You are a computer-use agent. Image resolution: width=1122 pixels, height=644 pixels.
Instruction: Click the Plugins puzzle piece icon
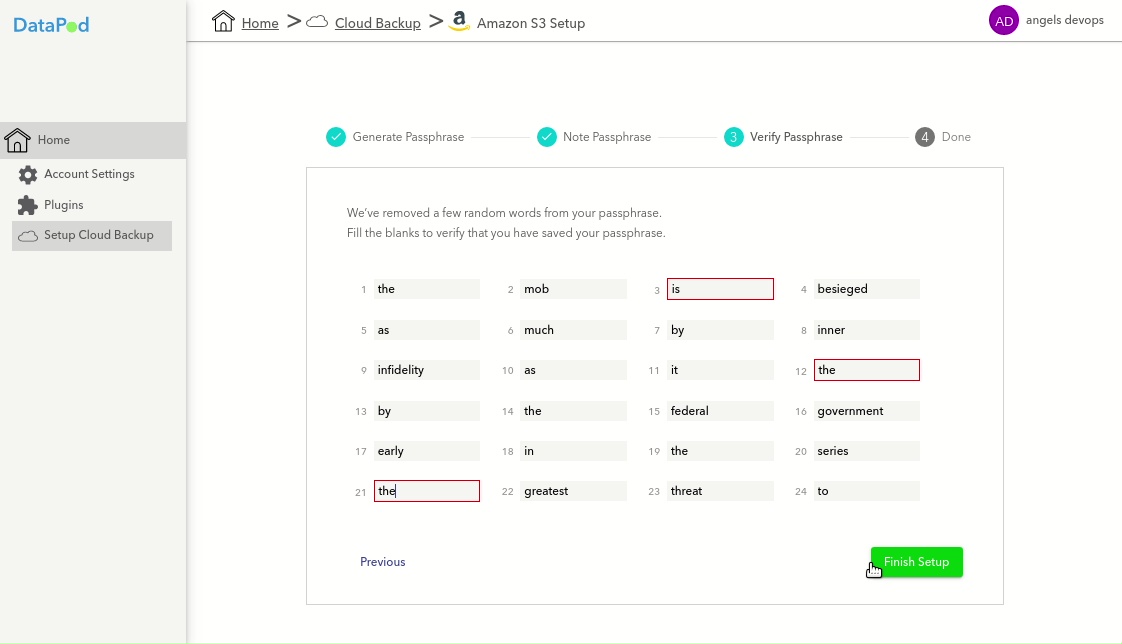tap(28, 205)
